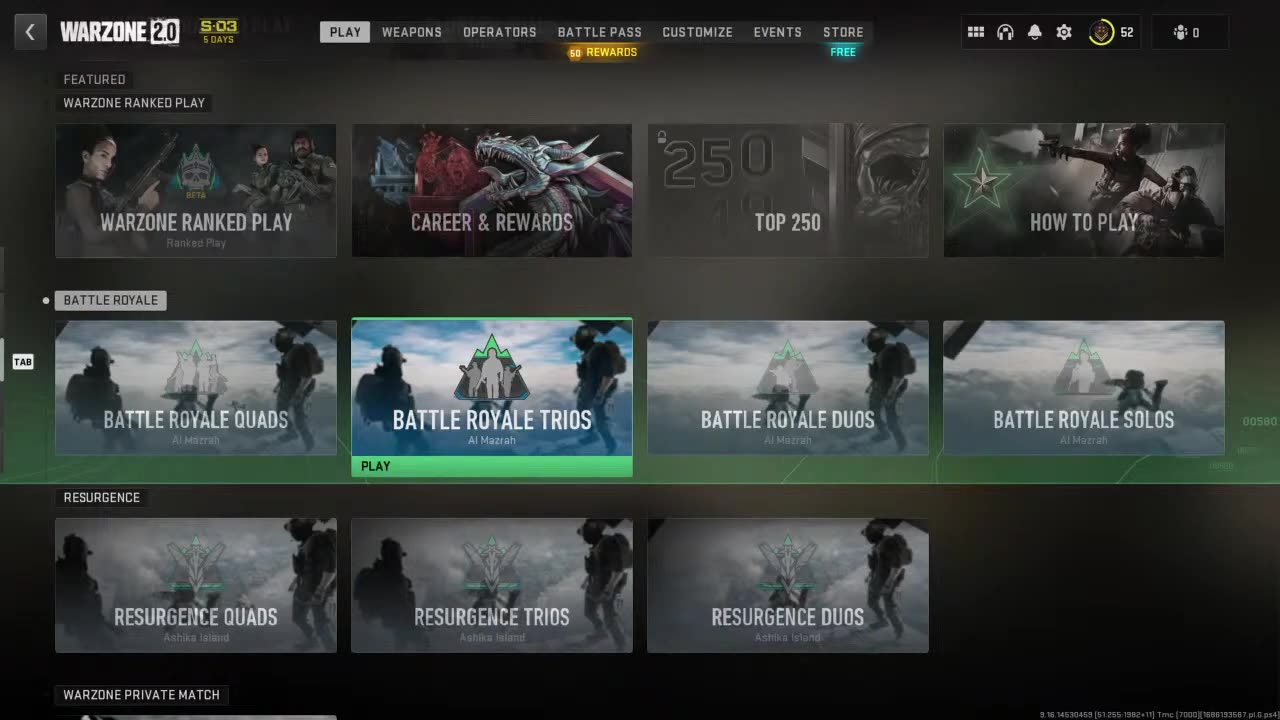This screenshot has height=720, width=1280.
Task: Click the TAB key indicator
Action: pyautogui.click(x=23, y=362)
